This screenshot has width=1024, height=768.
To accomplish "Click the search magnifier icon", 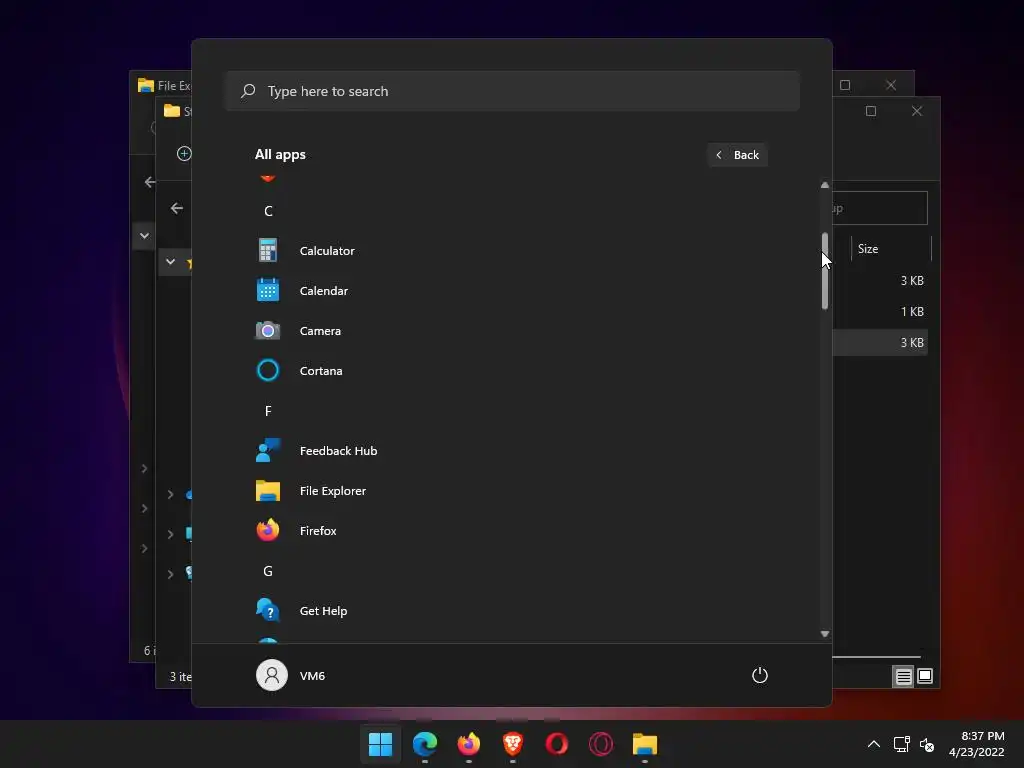I will coord(248,91).
